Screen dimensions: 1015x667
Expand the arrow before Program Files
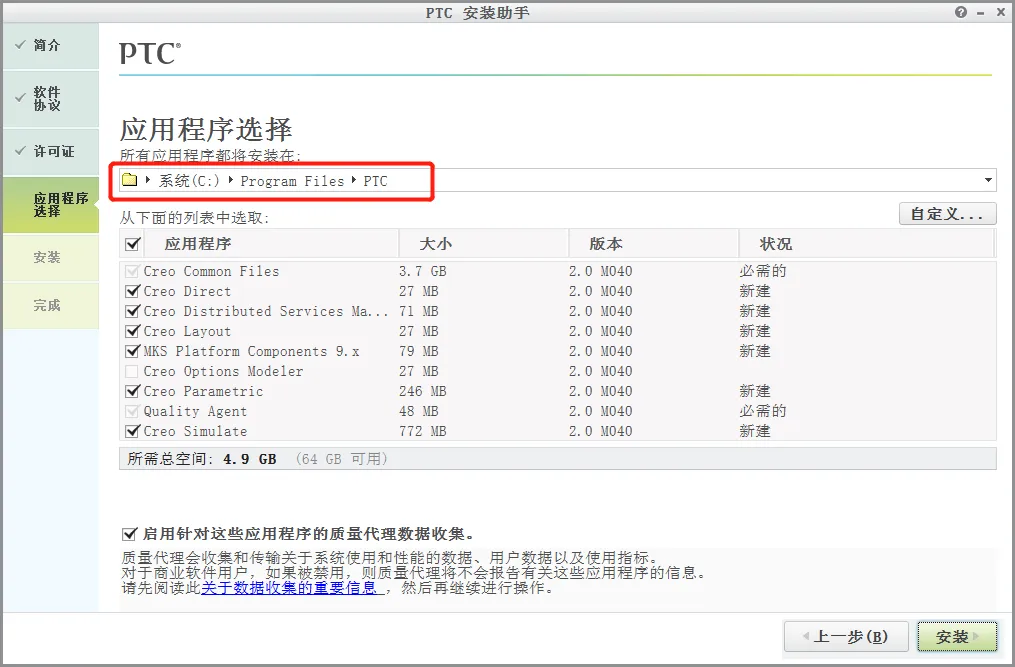(230, 180)
